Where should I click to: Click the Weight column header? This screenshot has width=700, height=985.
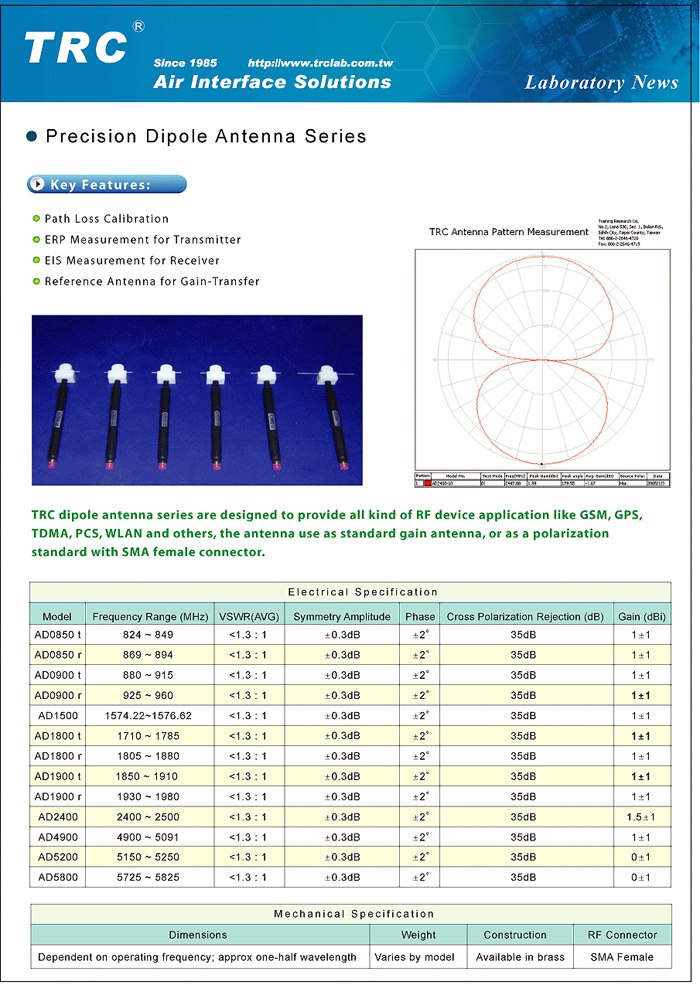click(x=418, y=935)
